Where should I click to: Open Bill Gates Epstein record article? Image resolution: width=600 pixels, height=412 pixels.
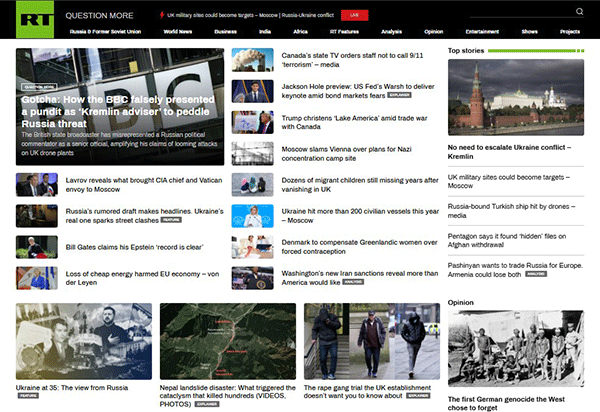click(134, 247)
